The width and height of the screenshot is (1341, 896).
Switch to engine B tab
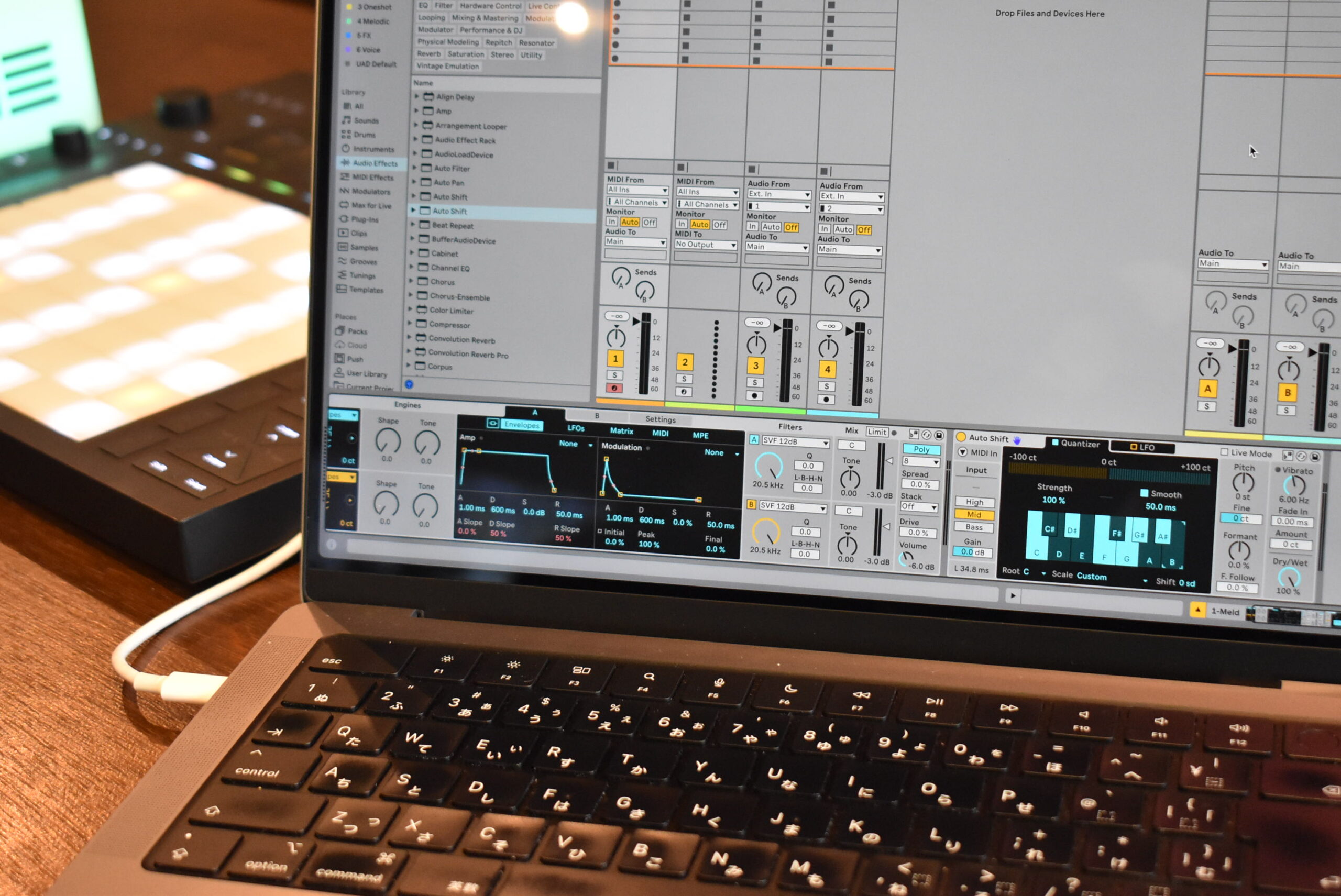coord(596,415)
